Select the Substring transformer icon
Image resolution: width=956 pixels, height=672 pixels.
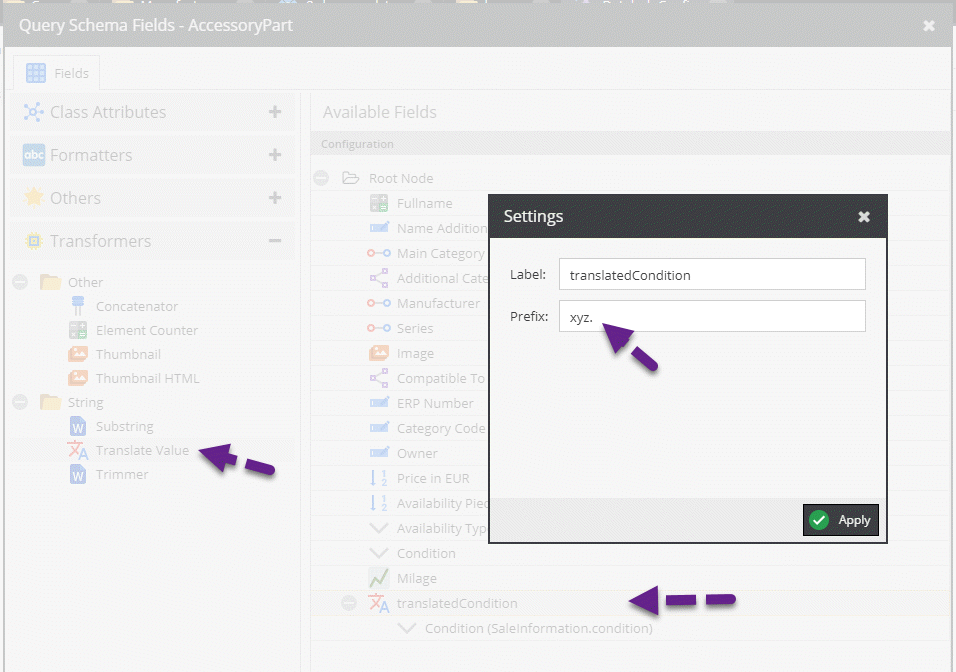pyautogui.click(x=78, y=426)
